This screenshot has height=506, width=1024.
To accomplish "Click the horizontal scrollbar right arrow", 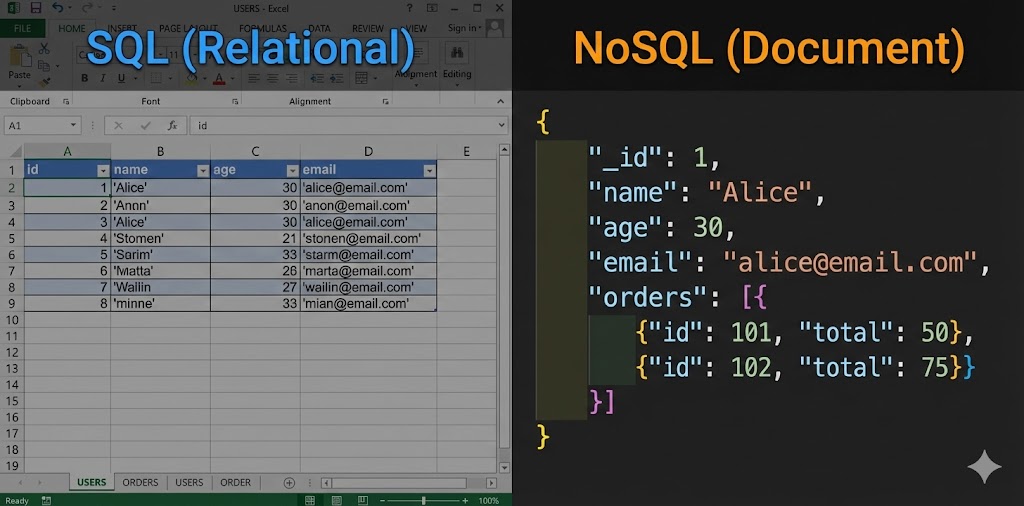I will [491, 483].
